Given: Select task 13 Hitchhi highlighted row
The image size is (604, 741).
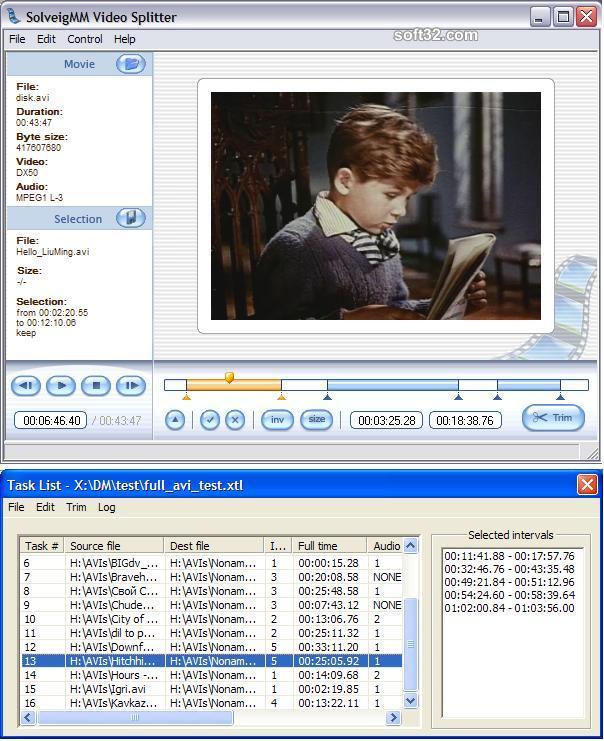Looking at the screenshot, I should [211, 661].
